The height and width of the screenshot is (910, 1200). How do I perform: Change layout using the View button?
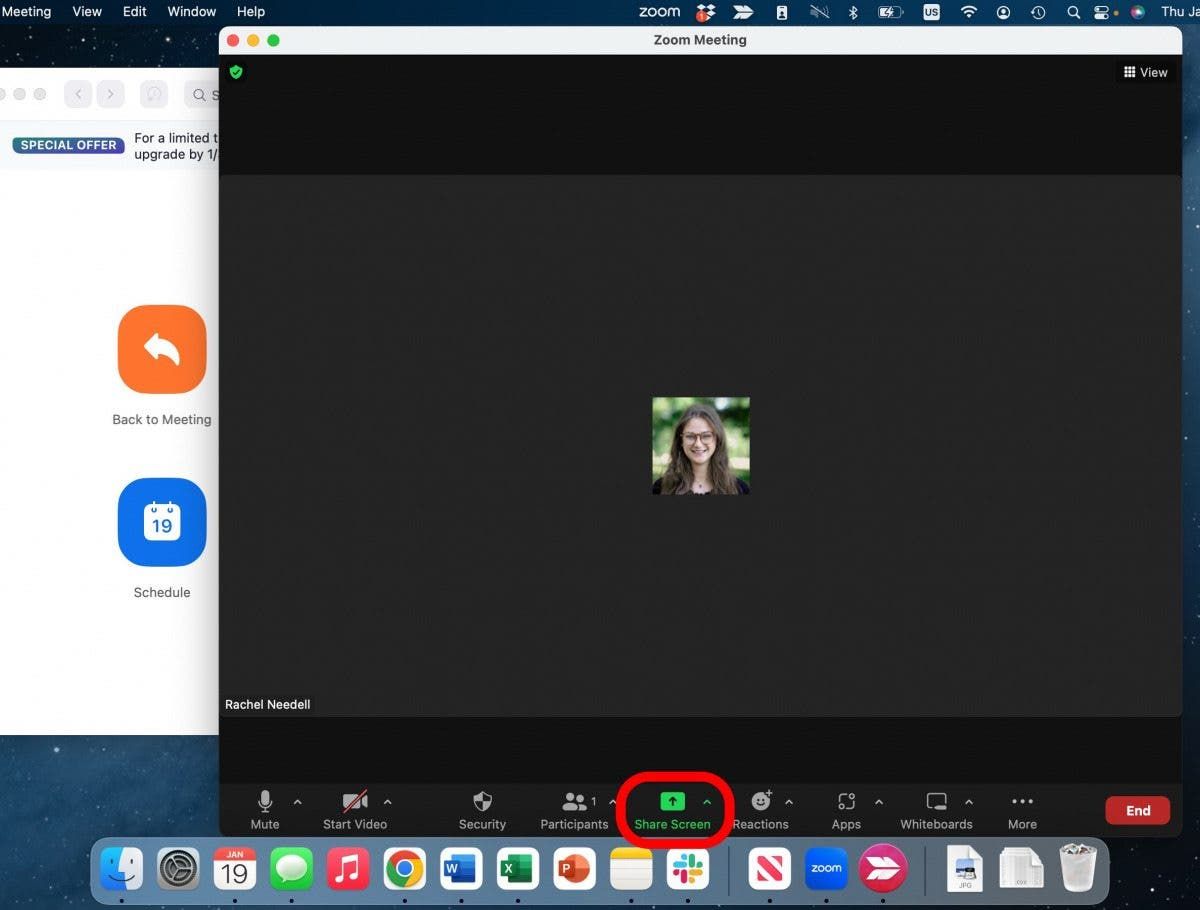click(1145, 72)
